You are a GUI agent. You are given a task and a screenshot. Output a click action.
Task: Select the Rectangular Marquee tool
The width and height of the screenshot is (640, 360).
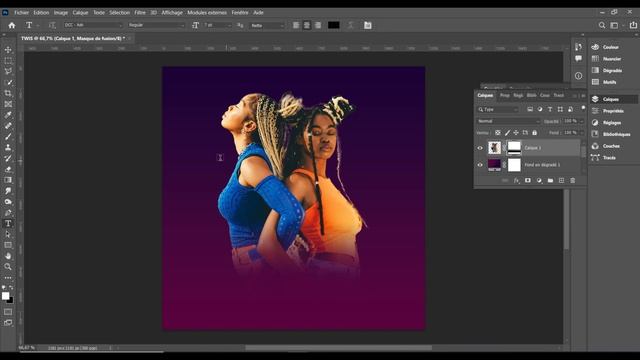[x=8, y=61]
